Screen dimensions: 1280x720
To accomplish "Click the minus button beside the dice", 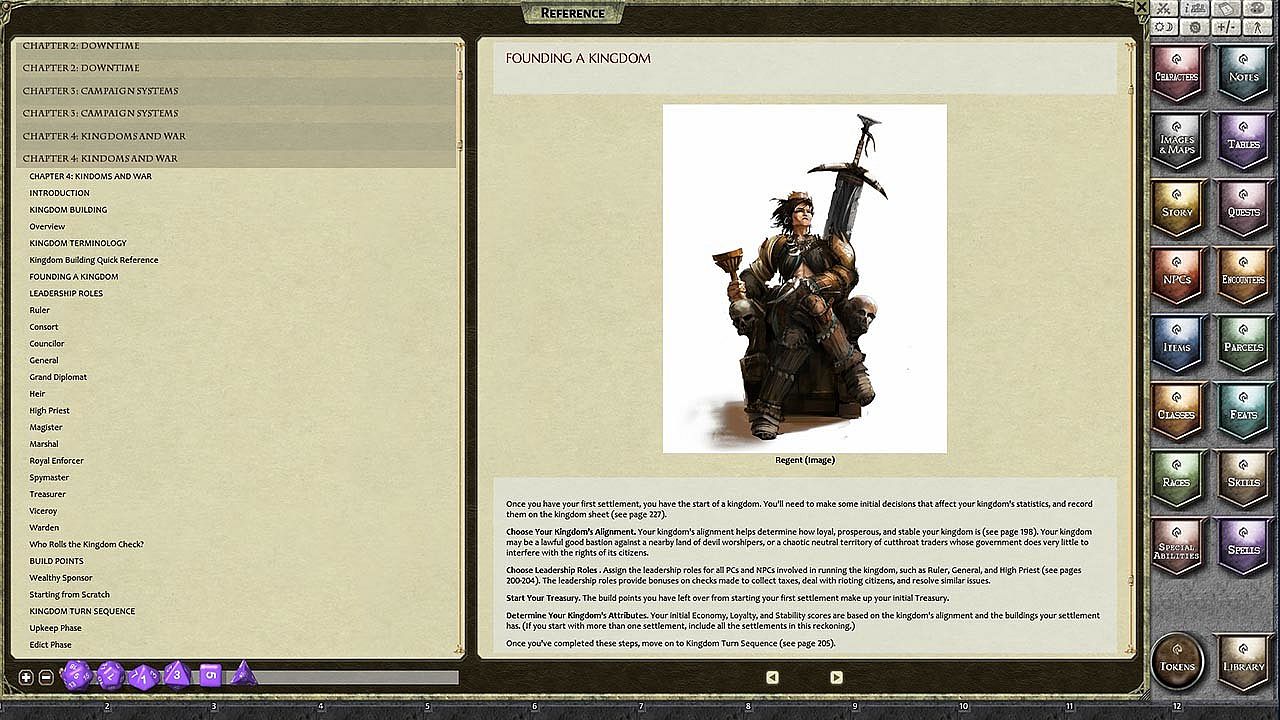I will coord(46,677).
